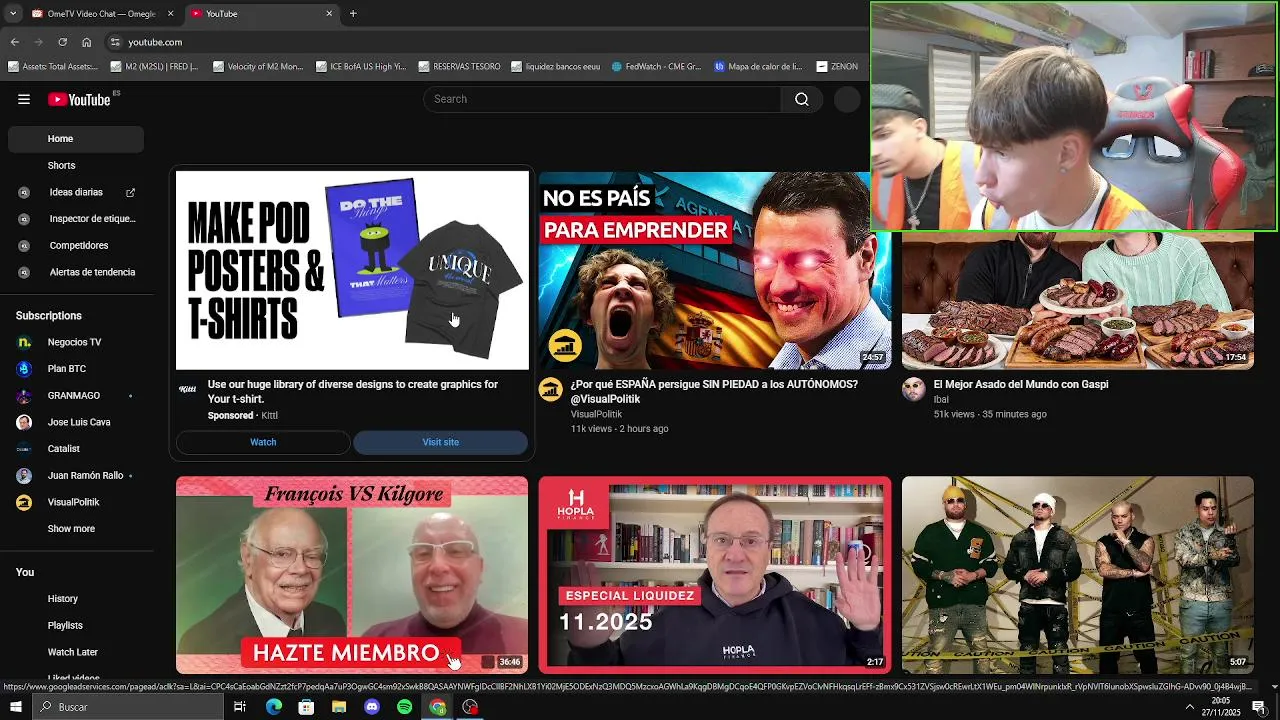Go back with browser back arrow
This screenshot has width=1280, height=720.
(x=14, y=42)
